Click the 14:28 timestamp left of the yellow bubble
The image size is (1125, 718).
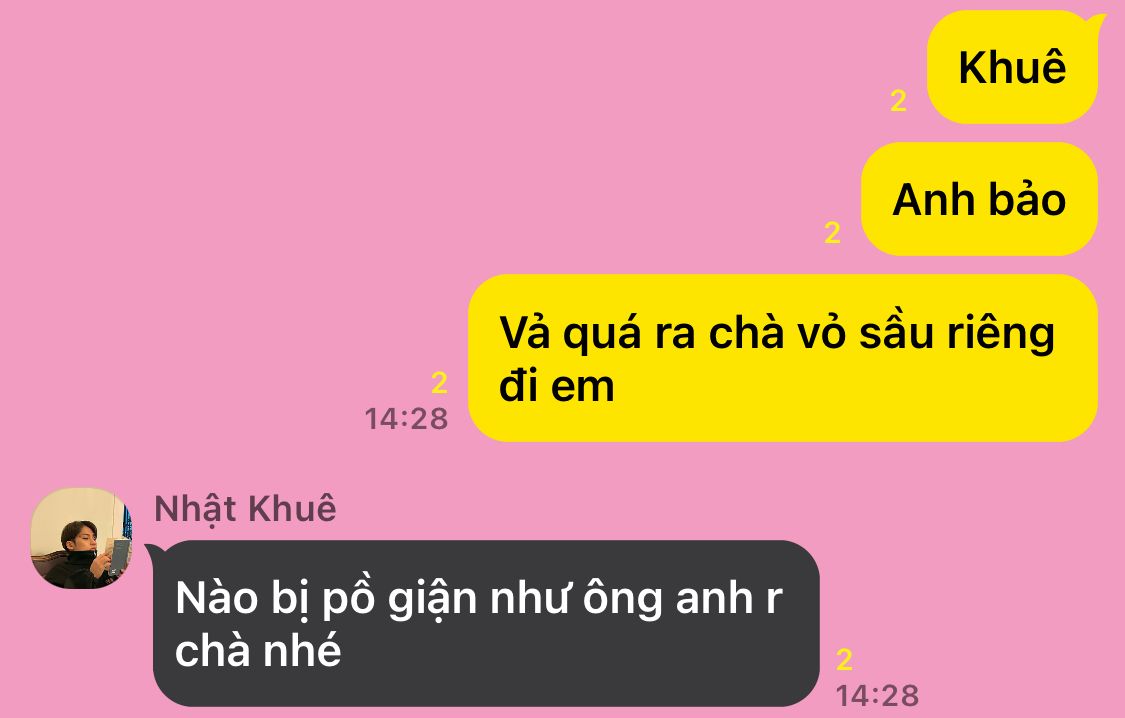click(x=407, y=419)
